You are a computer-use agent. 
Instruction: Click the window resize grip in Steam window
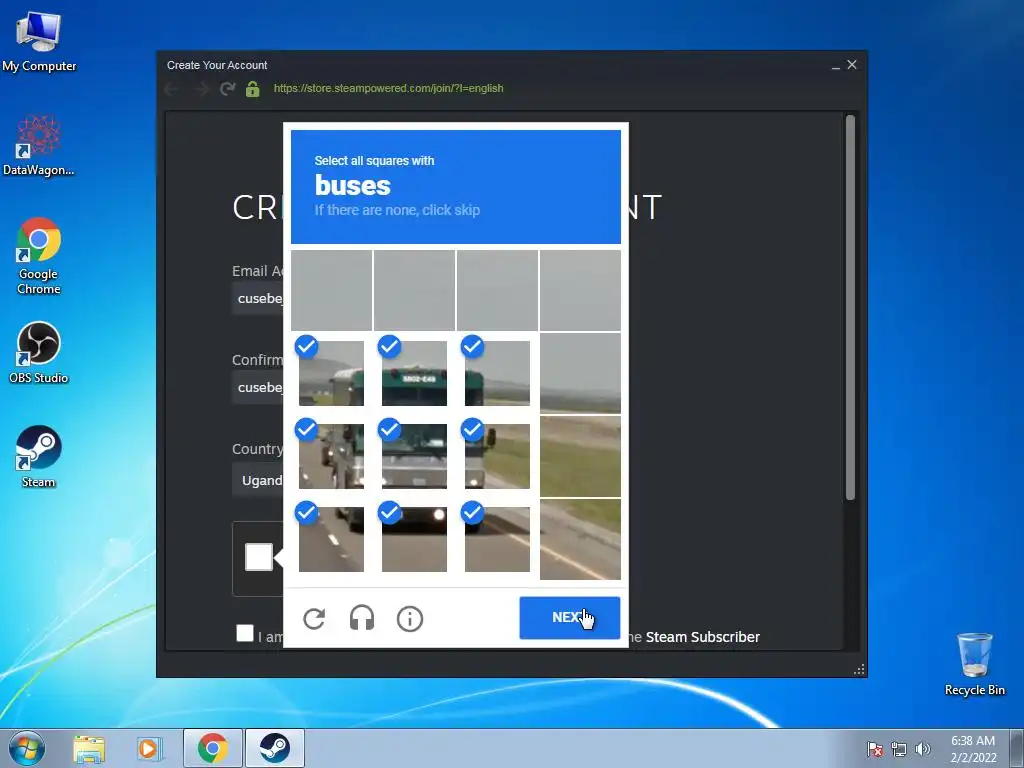click(859, 669)
